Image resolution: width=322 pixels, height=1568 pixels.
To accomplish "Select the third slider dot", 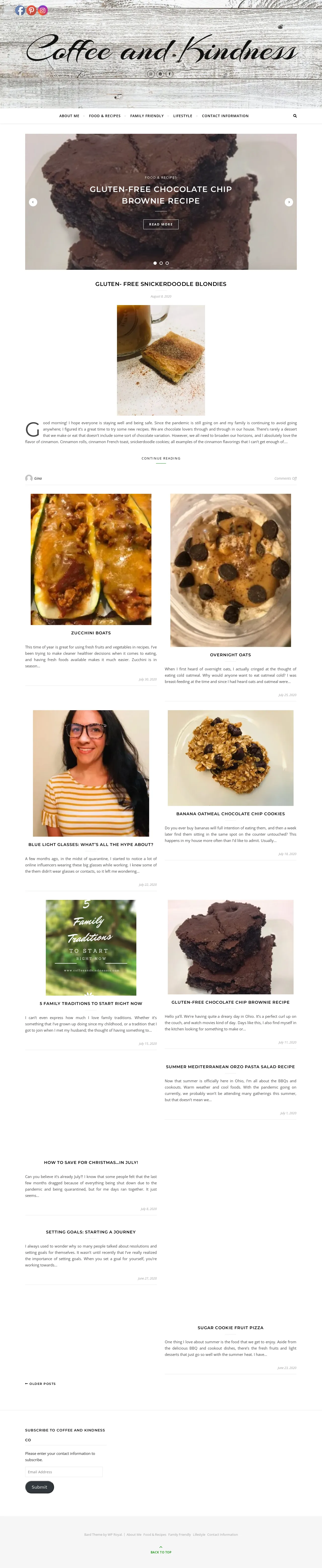I will pyautogui.click(x=167, y=263).
